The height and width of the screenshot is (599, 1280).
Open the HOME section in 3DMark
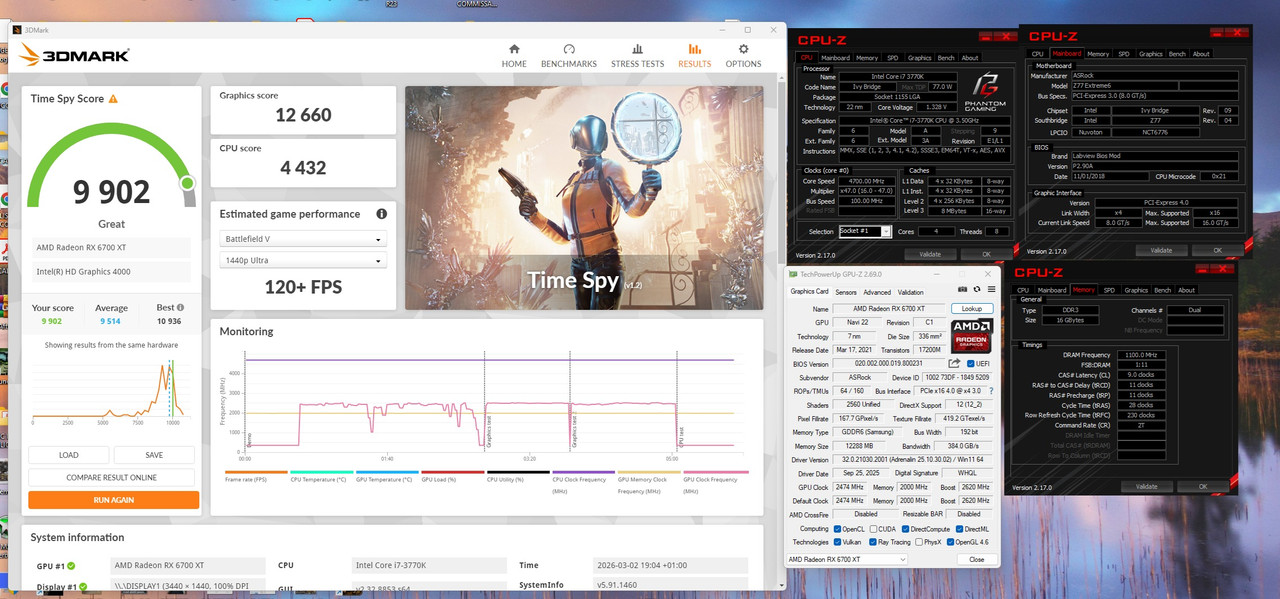(514, 56)
